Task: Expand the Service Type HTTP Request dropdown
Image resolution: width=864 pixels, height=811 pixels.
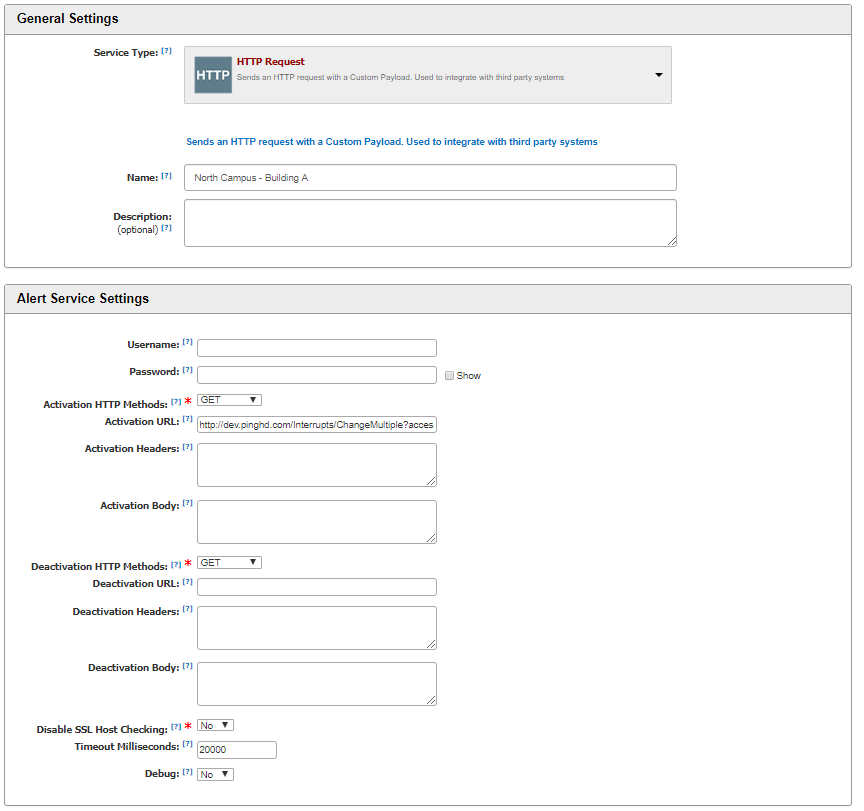Action: [428, 75]
